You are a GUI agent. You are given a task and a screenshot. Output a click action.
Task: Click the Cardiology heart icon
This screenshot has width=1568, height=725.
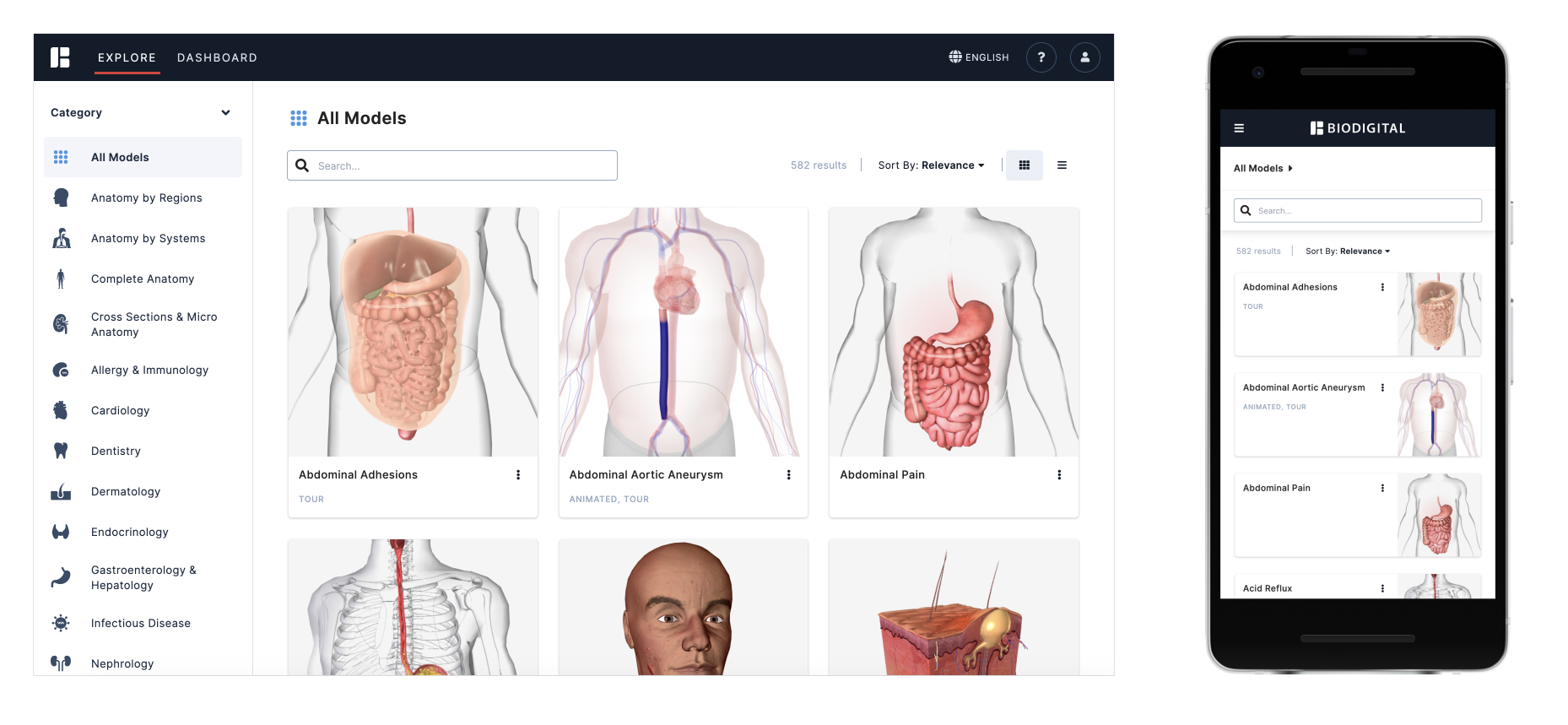[61, 410]
